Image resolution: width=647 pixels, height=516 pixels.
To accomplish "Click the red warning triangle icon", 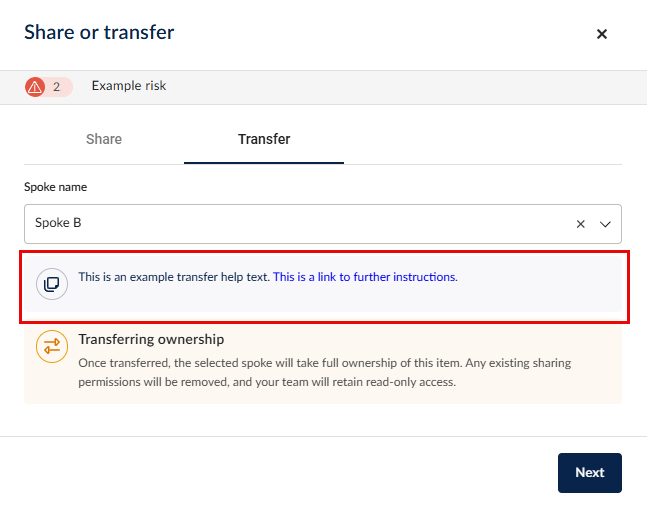I will click(35, 87).
